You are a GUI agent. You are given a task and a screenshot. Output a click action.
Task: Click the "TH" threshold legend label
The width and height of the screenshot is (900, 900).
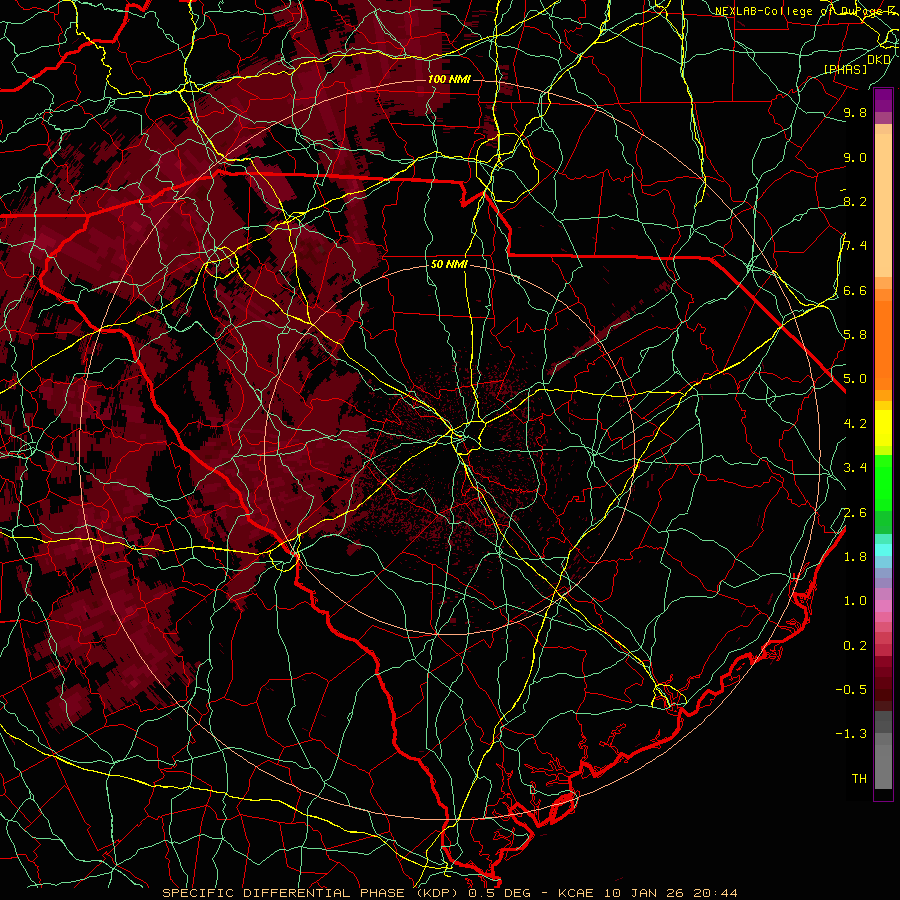[859, 779]
